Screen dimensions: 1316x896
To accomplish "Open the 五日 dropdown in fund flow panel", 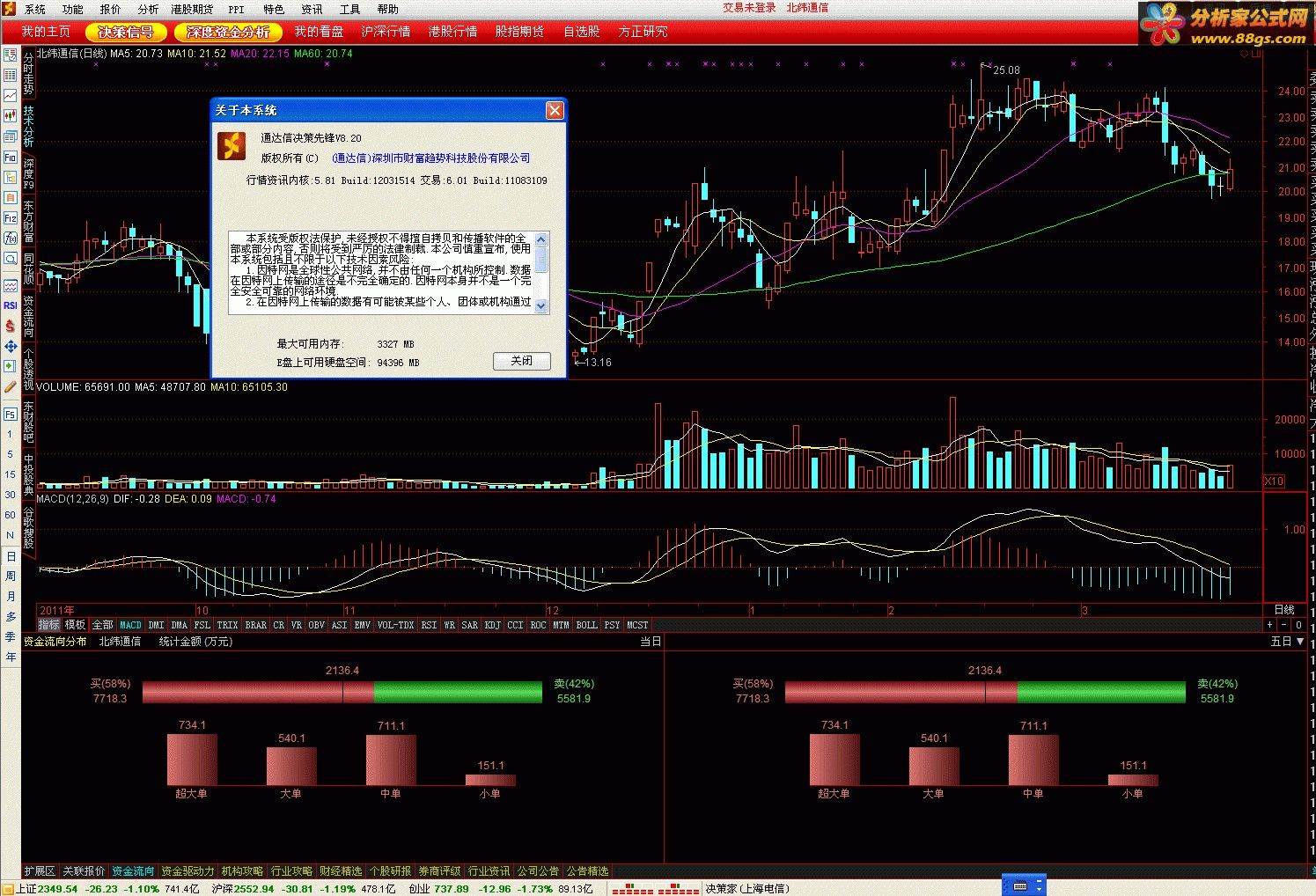I will tap(1287, 642).
